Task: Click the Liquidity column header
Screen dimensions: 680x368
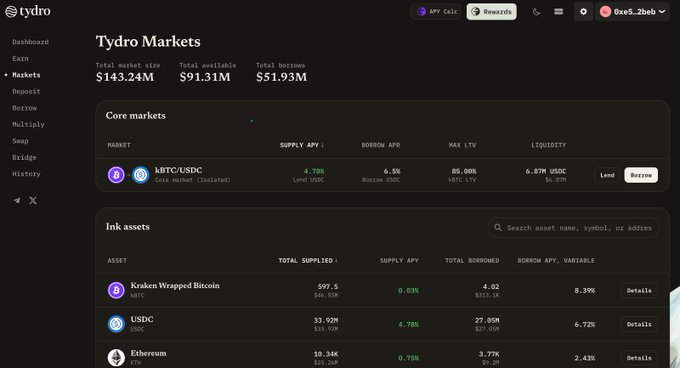Action: click(549, 145)
